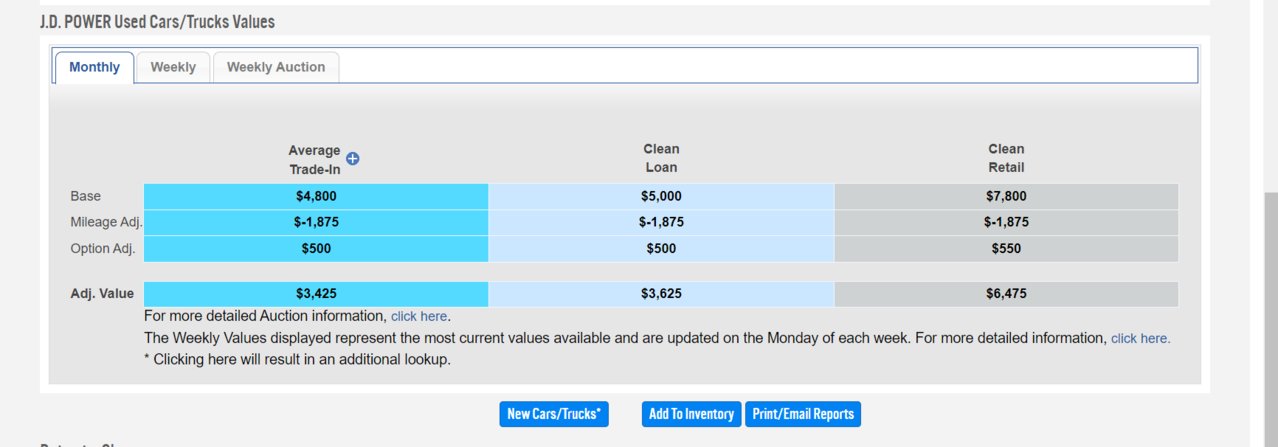
Task: Click the Clean Retail column header
Action: point(1006,158)
